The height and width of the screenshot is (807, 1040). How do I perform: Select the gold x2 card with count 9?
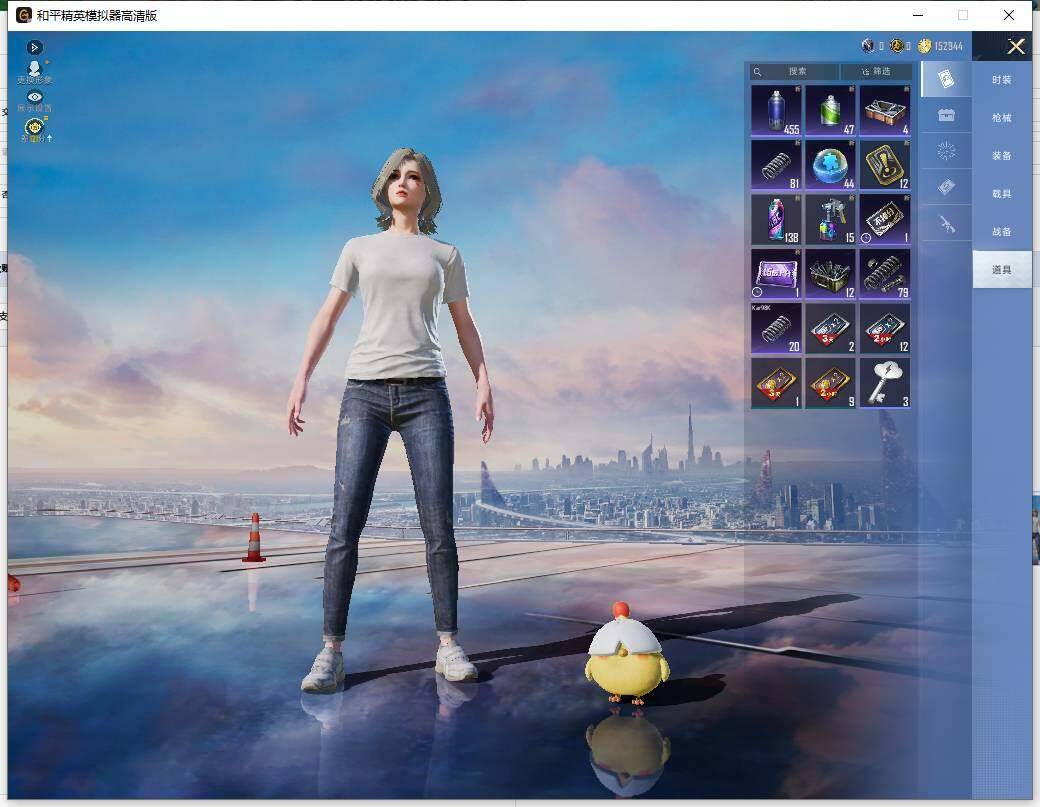(x=830, y=383)
